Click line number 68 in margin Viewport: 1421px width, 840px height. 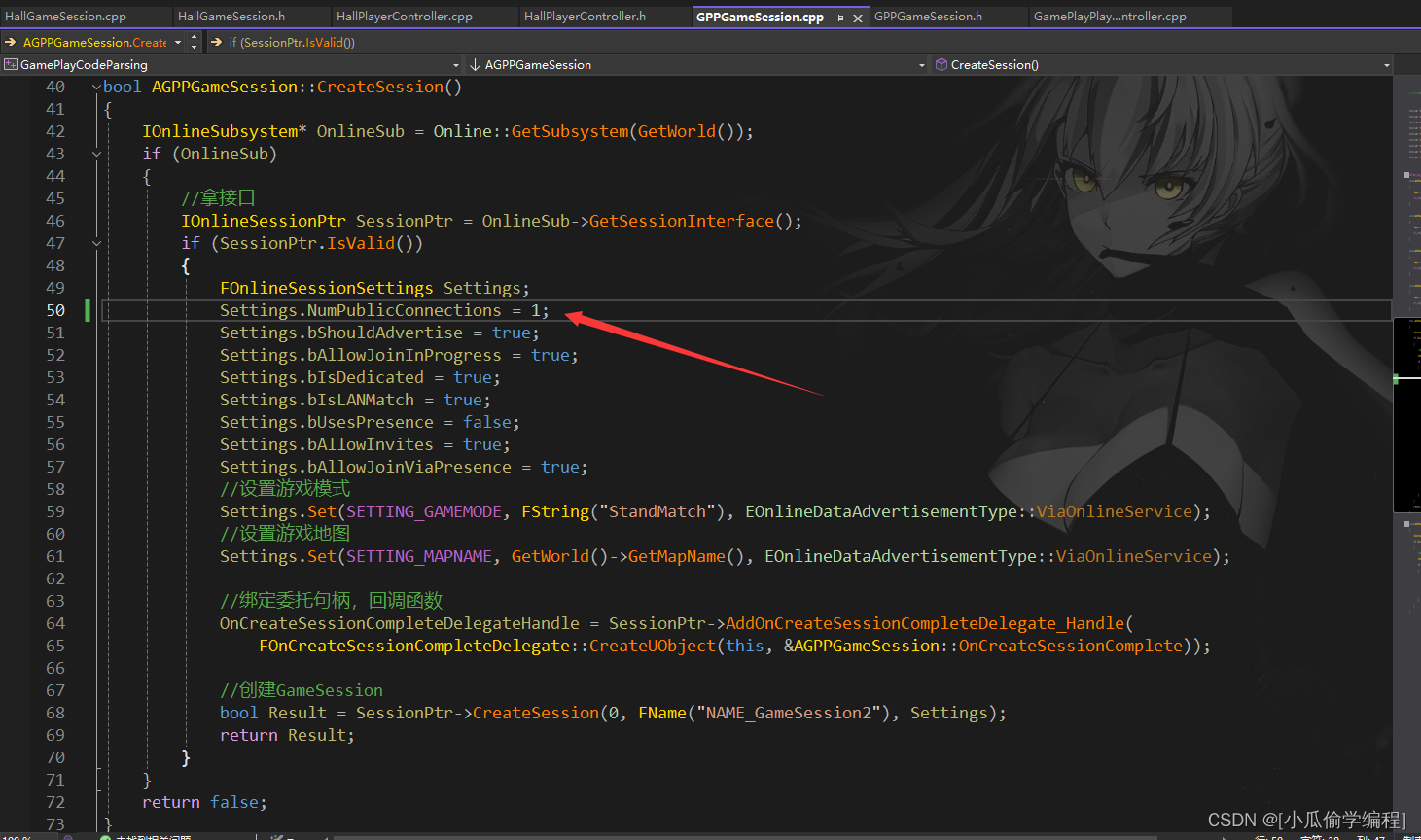click(x=55, y=713)
